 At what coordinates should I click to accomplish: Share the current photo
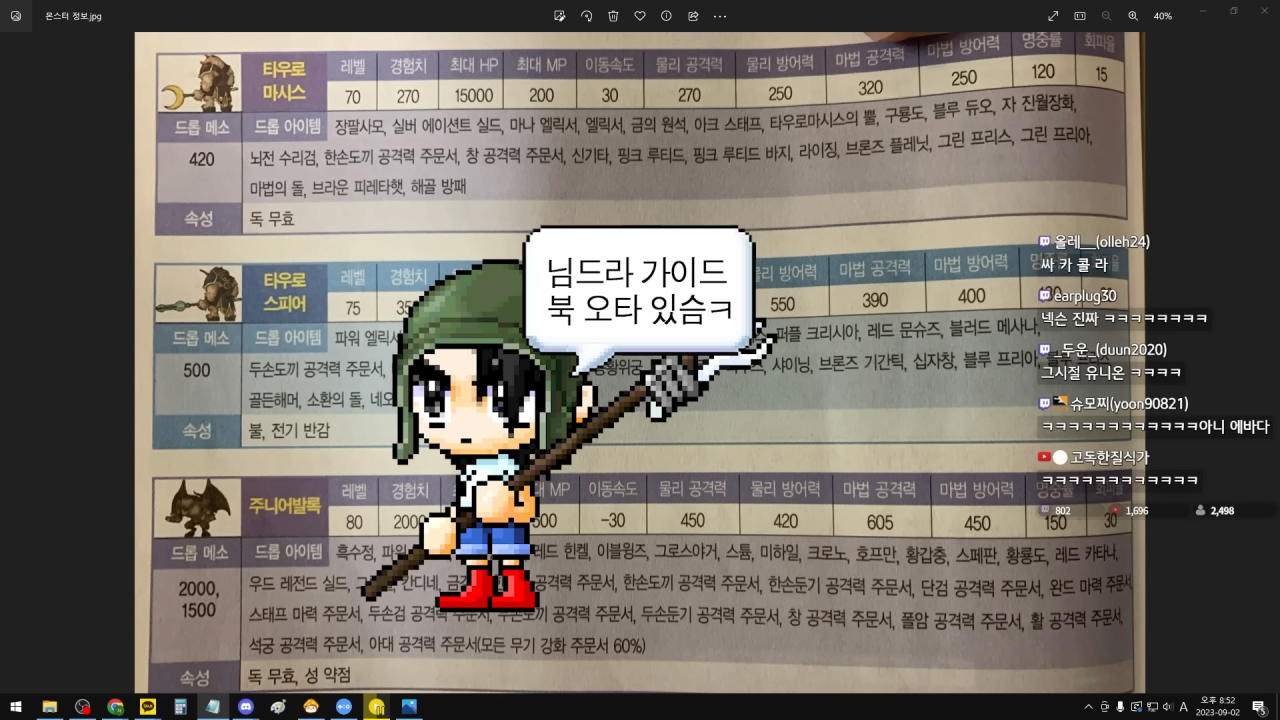point(693,16)
